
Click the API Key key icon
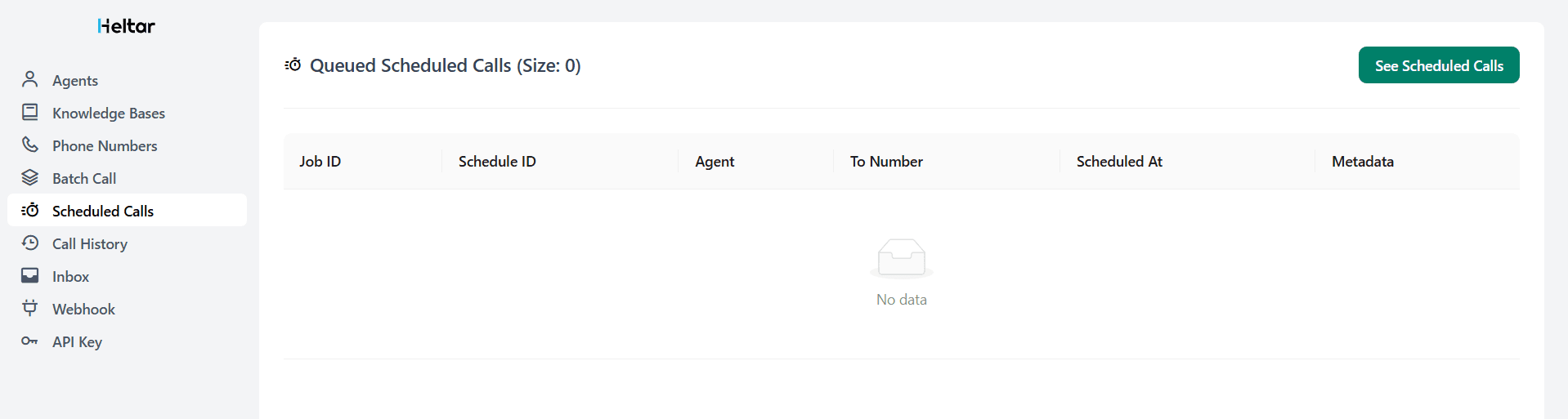pyautogui.click(x=30, y=341)
